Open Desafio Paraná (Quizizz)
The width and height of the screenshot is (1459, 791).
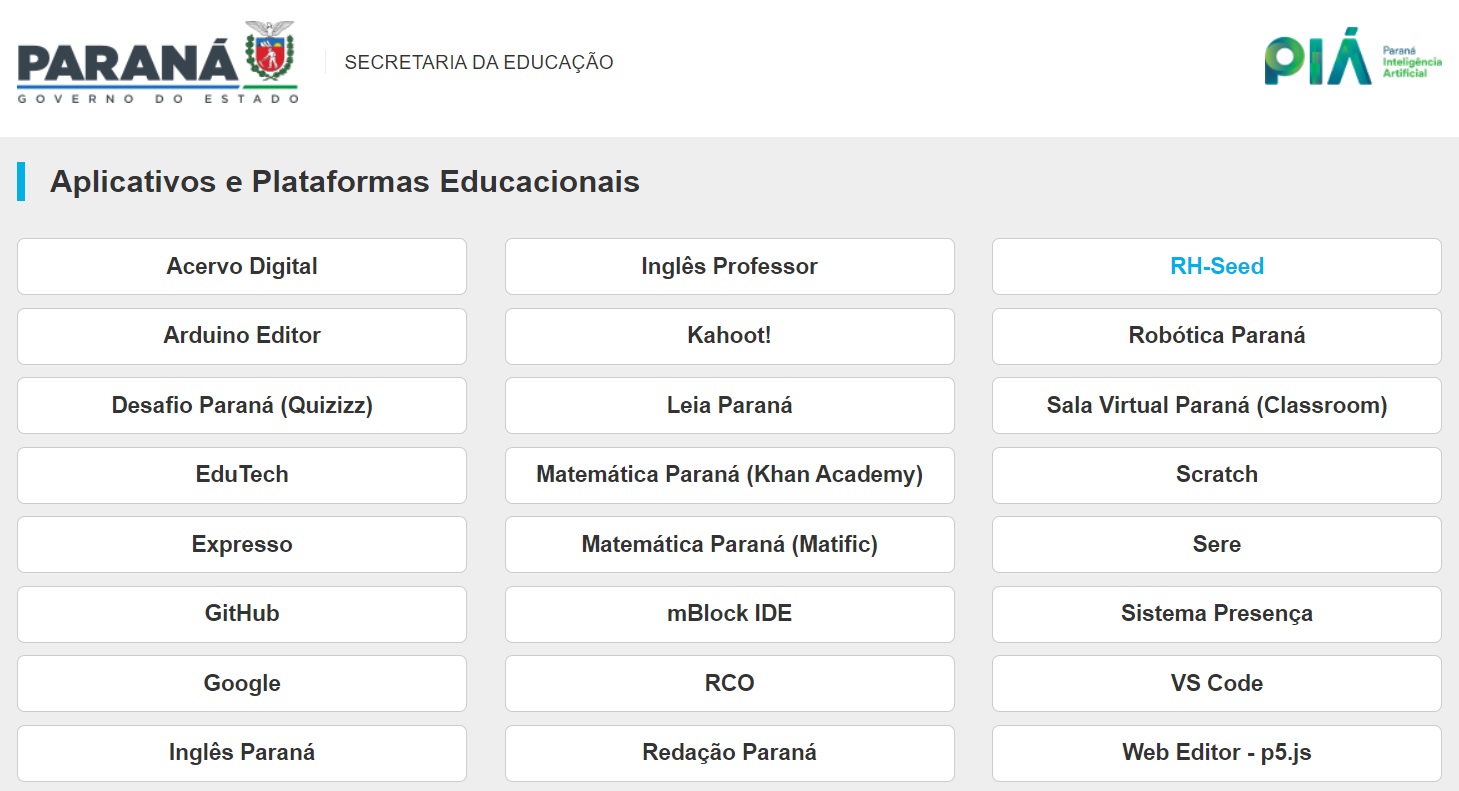pyautogui.click(x=242, y=406)
